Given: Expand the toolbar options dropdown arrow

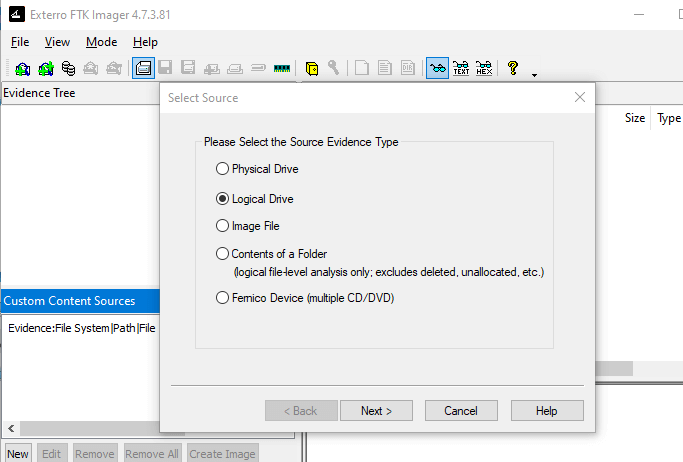Looking at the screenshot, I should (535, 74).
